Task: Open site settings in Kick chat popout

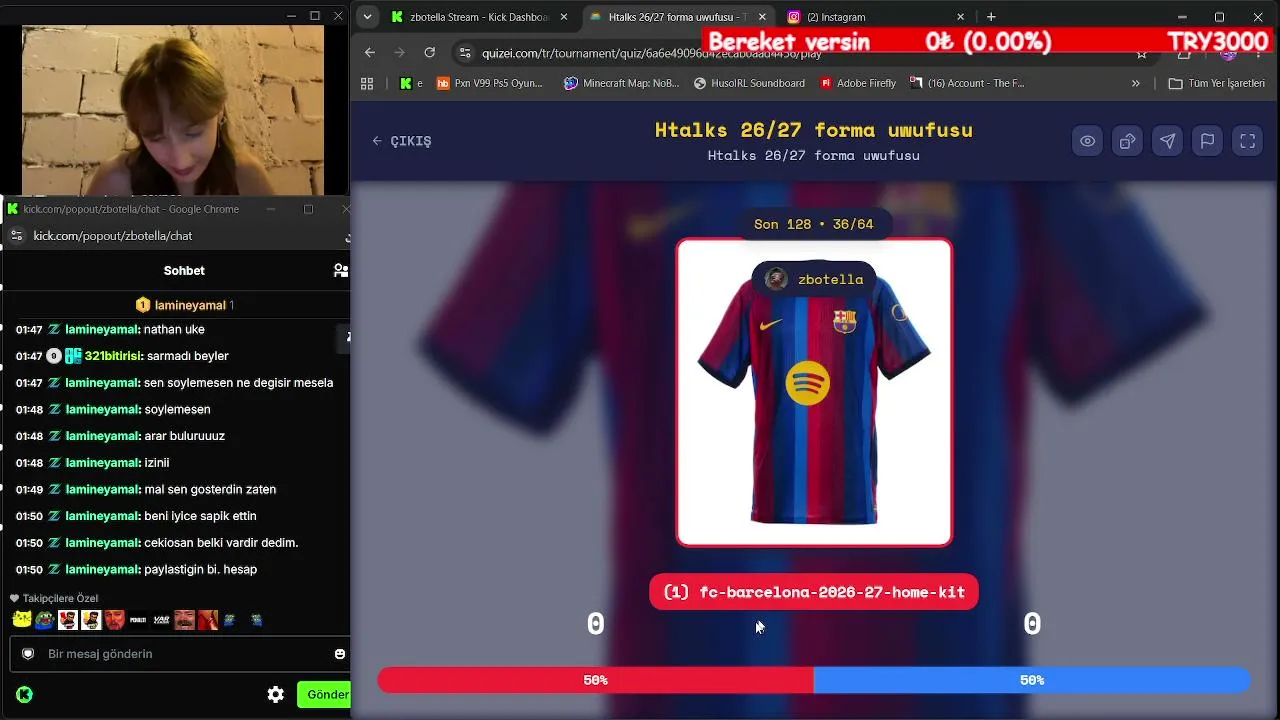Action: point(16,236)
